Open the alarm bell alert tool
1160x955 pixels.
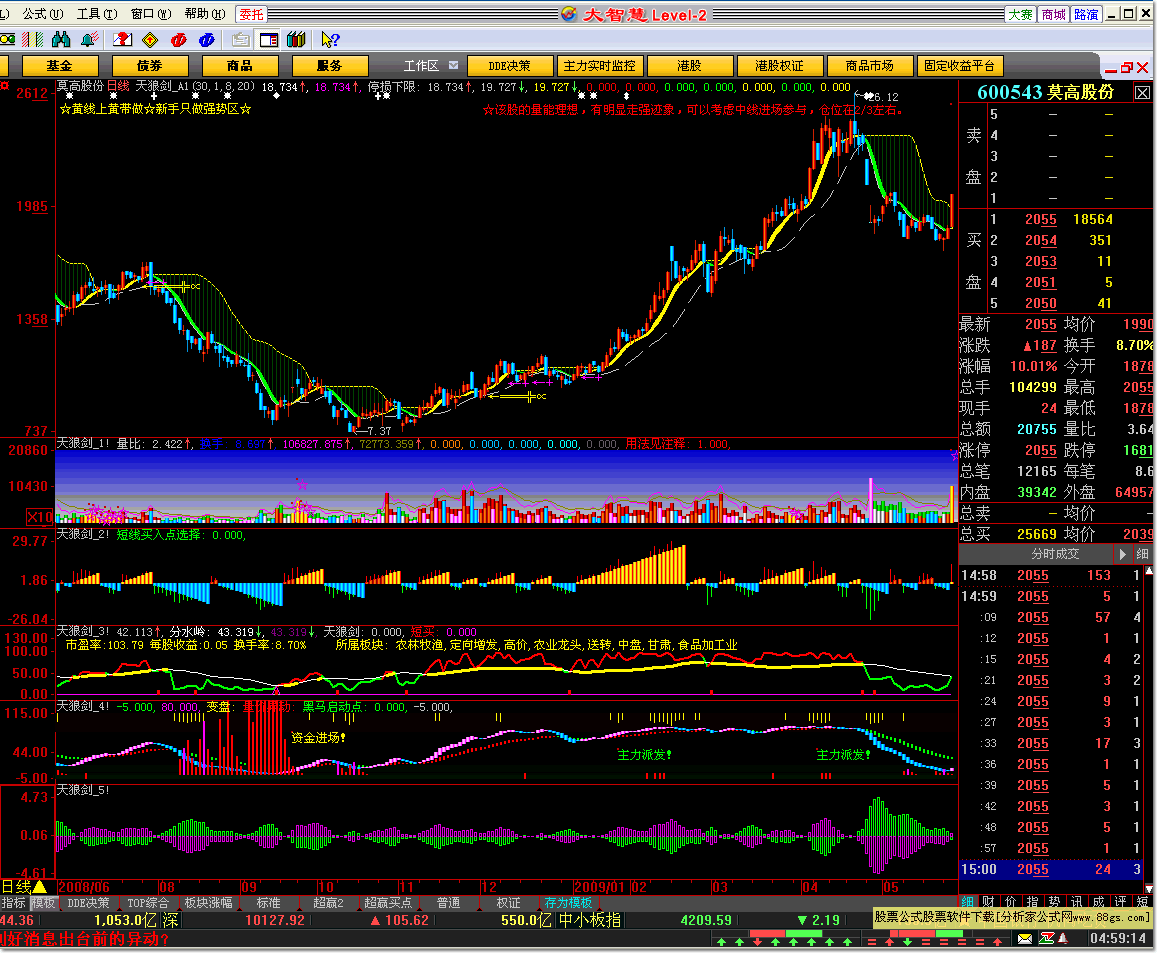click(90, 39)
